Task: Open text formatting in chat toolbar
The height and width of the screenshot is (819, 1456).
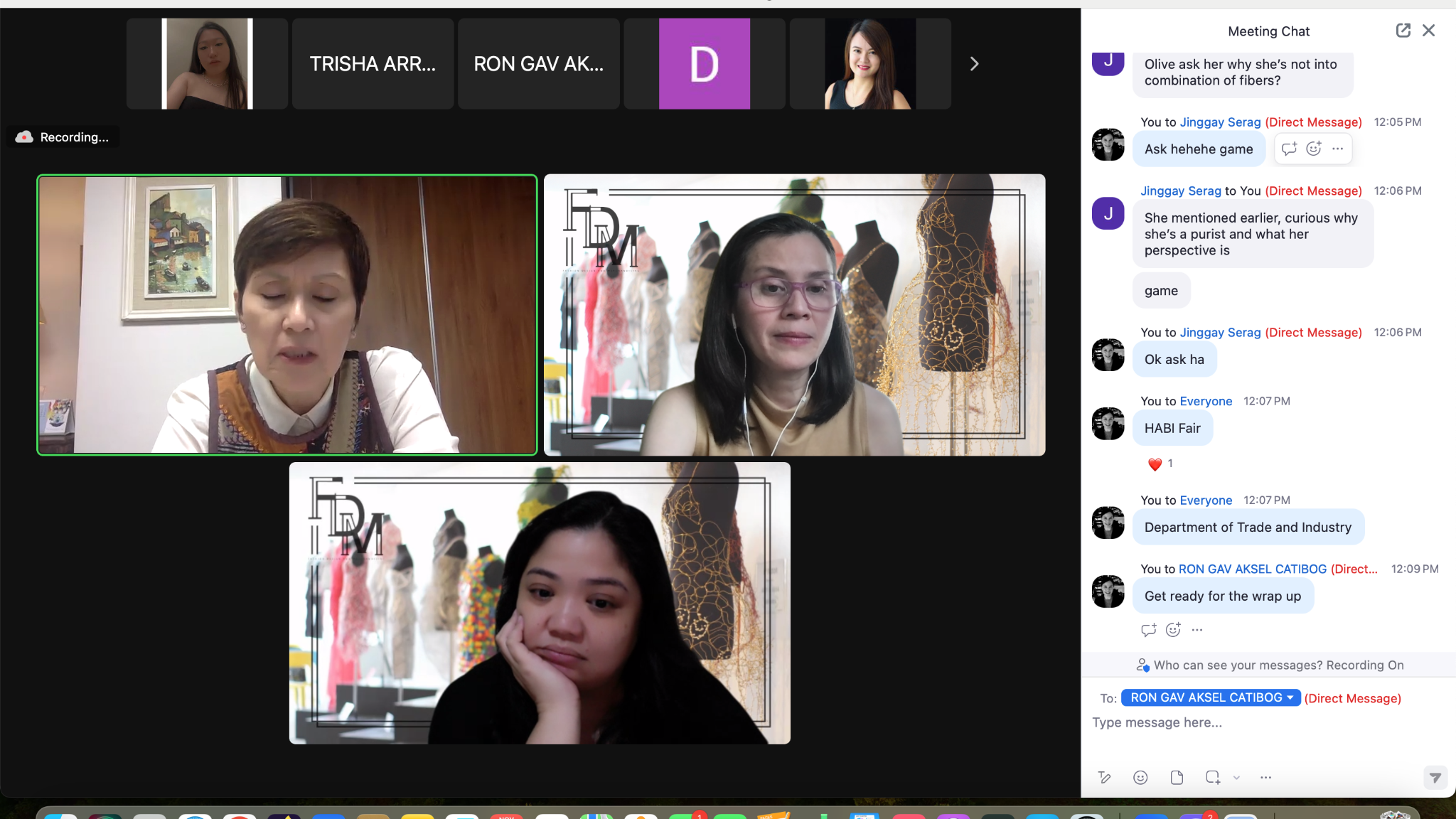Action: [1104, 778]
